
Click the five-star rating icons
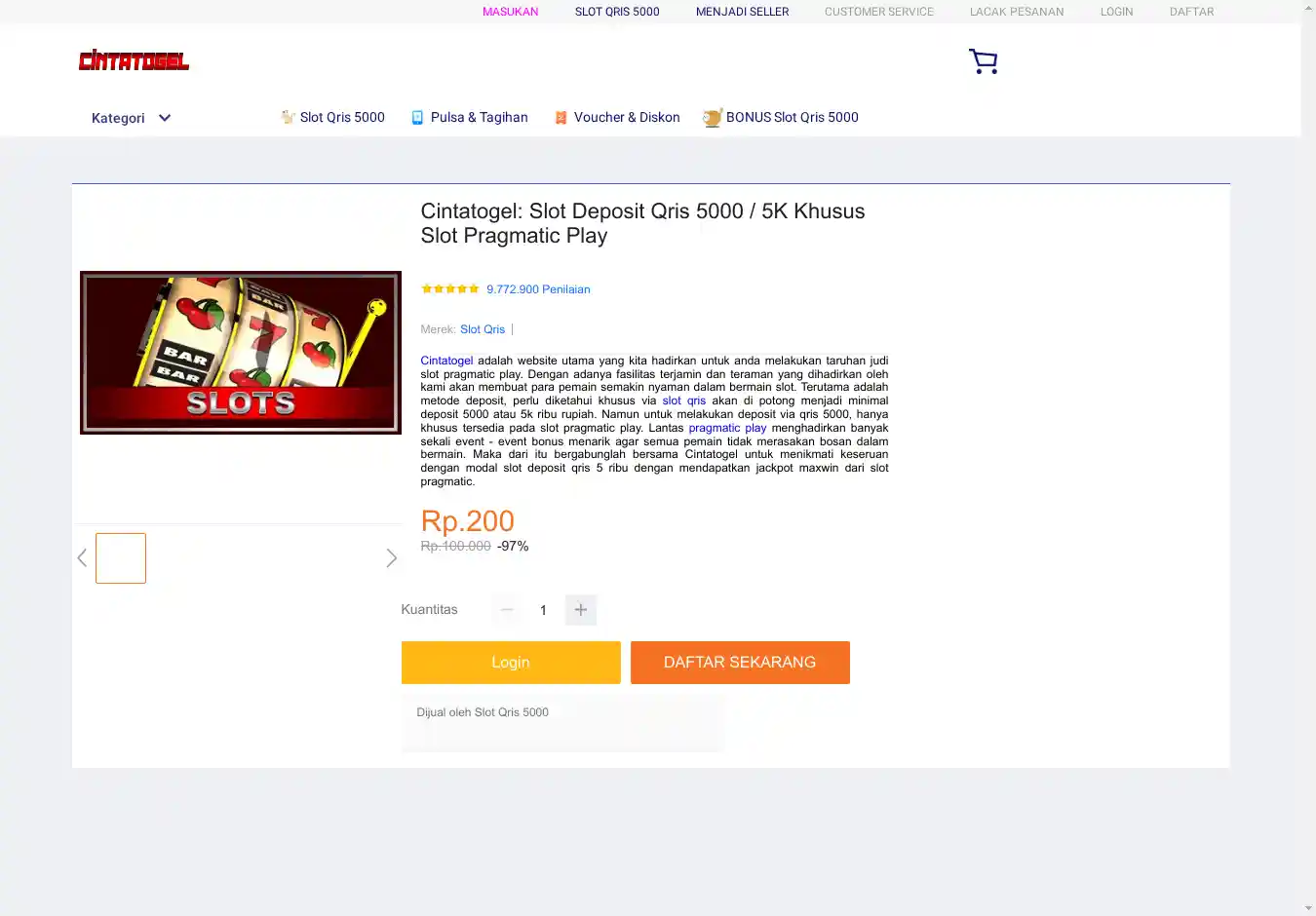click(x=449, y=288)
